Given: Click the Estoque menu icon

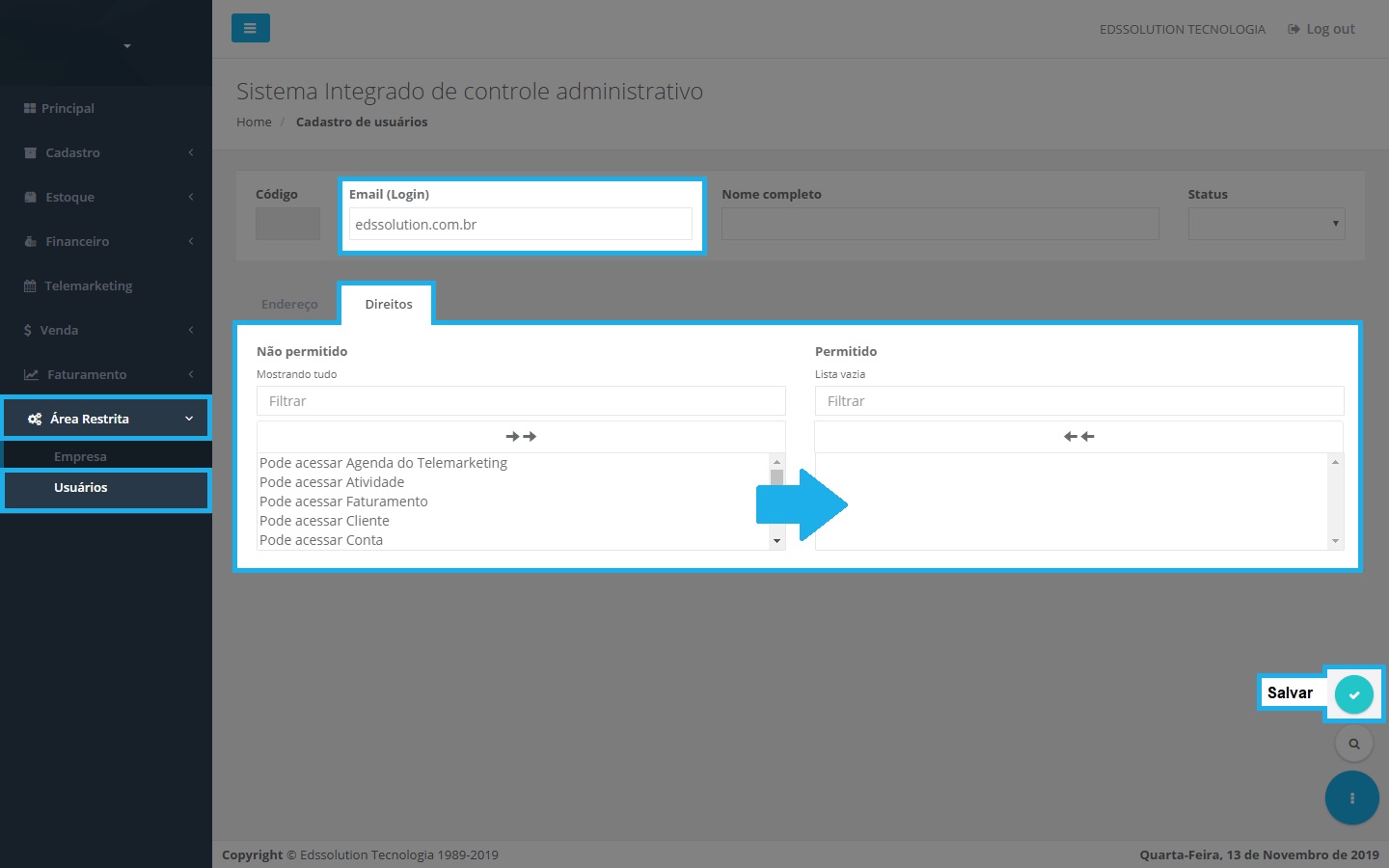Looking at the screenshot, I should click(x=30, y=197).
